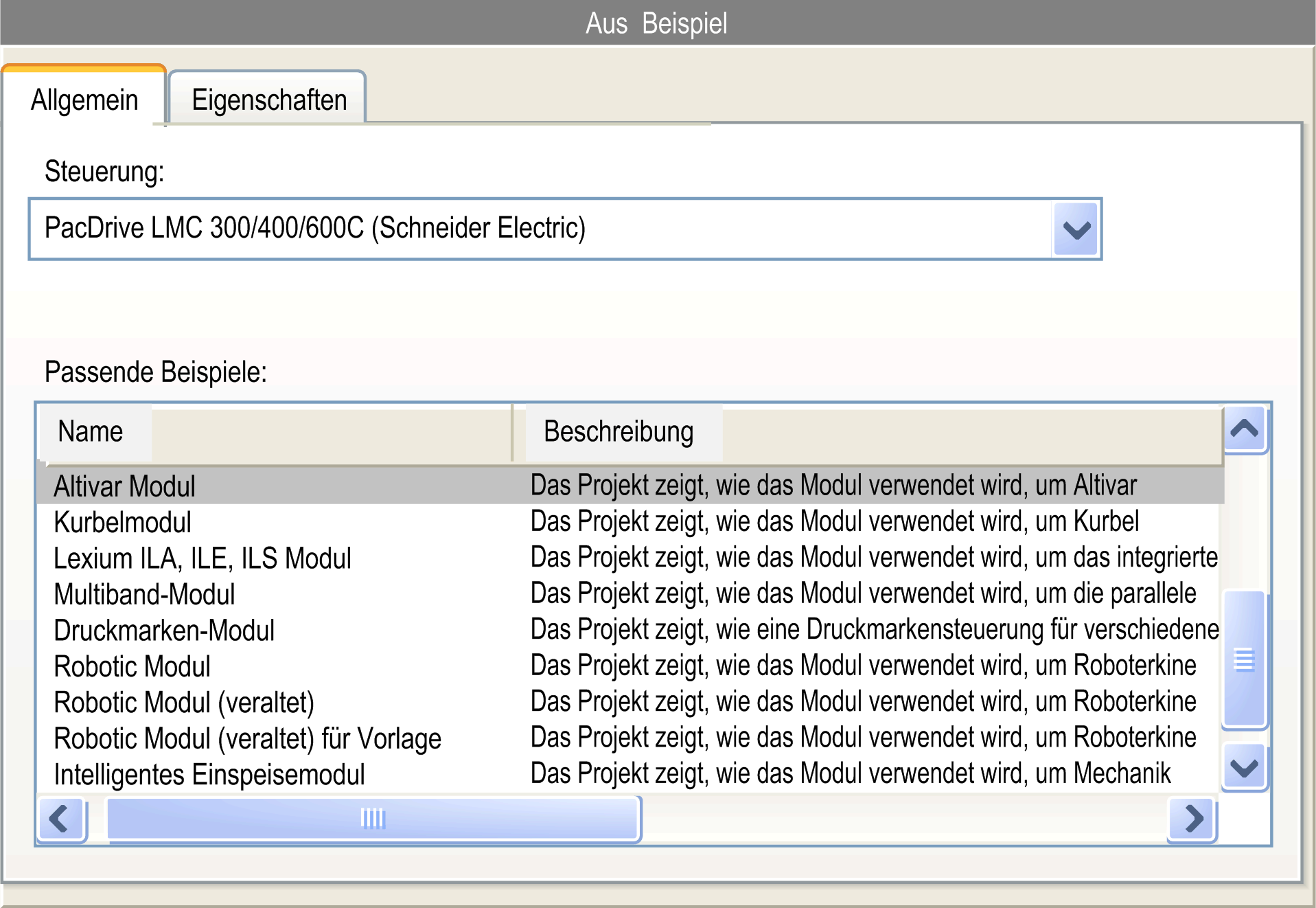Click the vertical scrollbar thumb
1316x908 pixels.
coord(1245,659)
